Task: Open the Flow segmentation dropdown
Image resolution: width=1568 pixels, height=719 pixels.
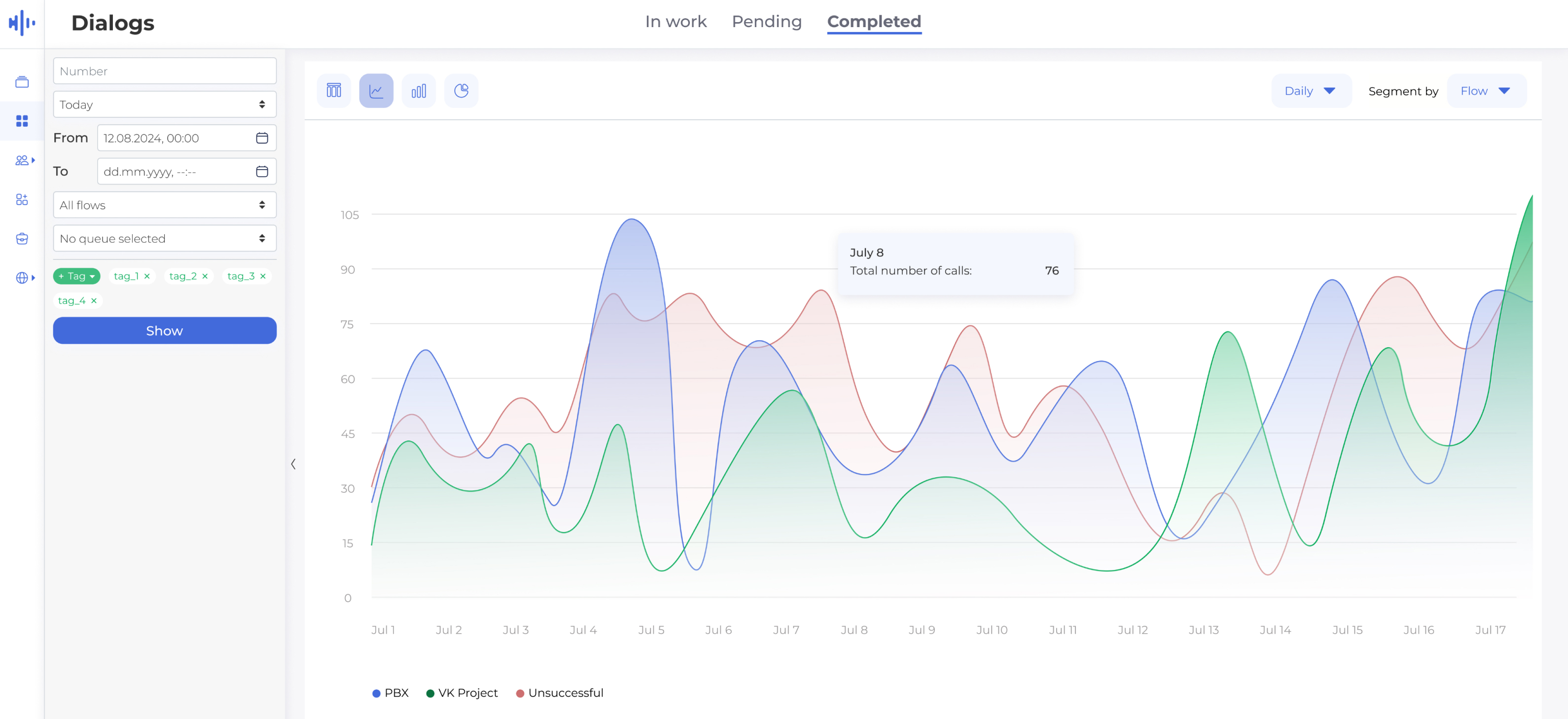Action: 1486,90
